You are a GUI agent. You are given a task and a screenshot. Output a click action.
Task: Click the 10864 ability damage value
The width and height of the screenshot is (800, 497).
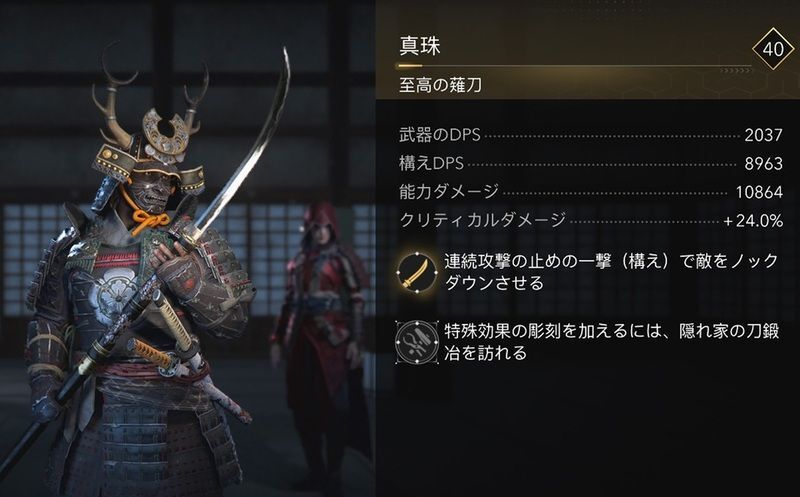[x=759, y=192]
